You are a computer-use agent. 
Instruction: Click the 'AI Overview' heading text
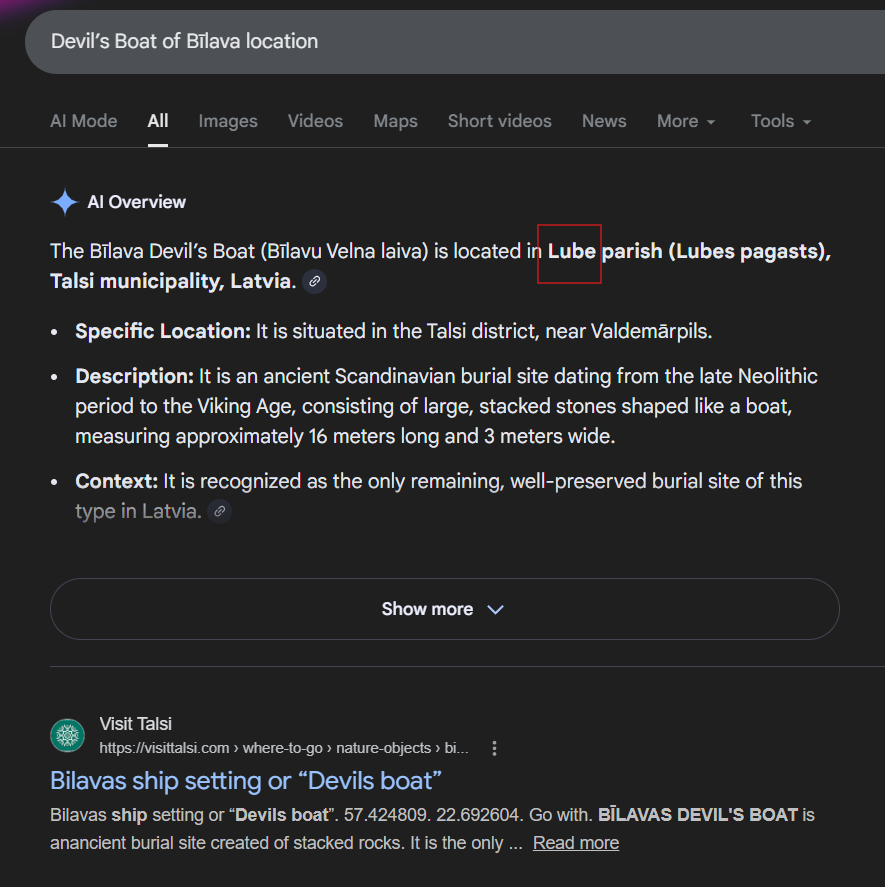point(136,202)
